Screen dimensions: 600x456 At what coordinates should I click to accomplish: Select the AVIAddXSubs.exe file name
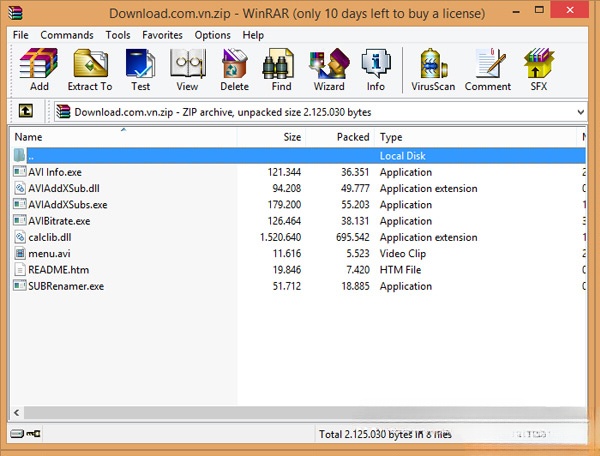coord(68,205)
